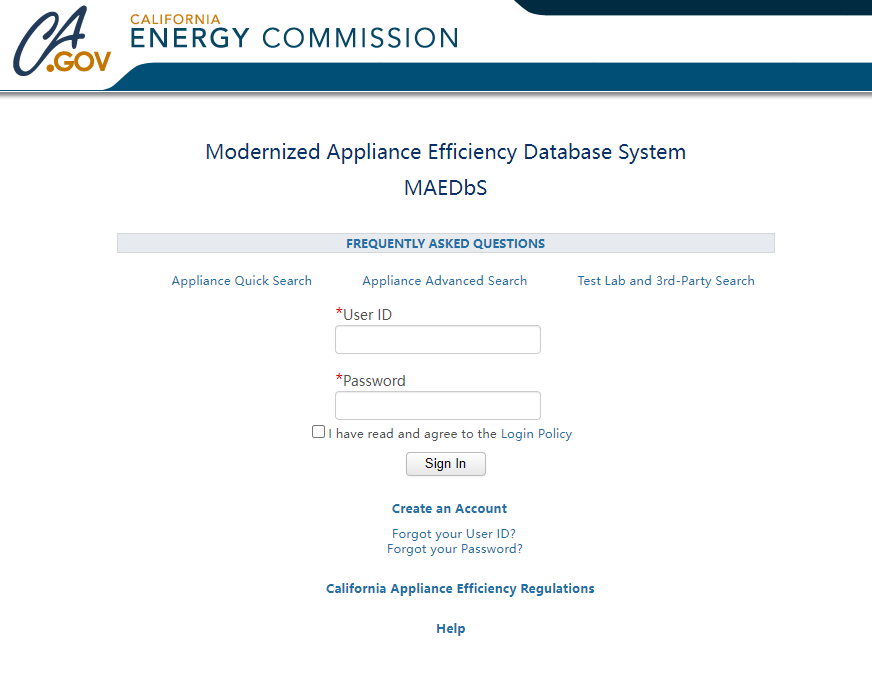This screenshot has width=872, height=674.
Task: Click the 'I have read and agree' text
Action: 412,434
